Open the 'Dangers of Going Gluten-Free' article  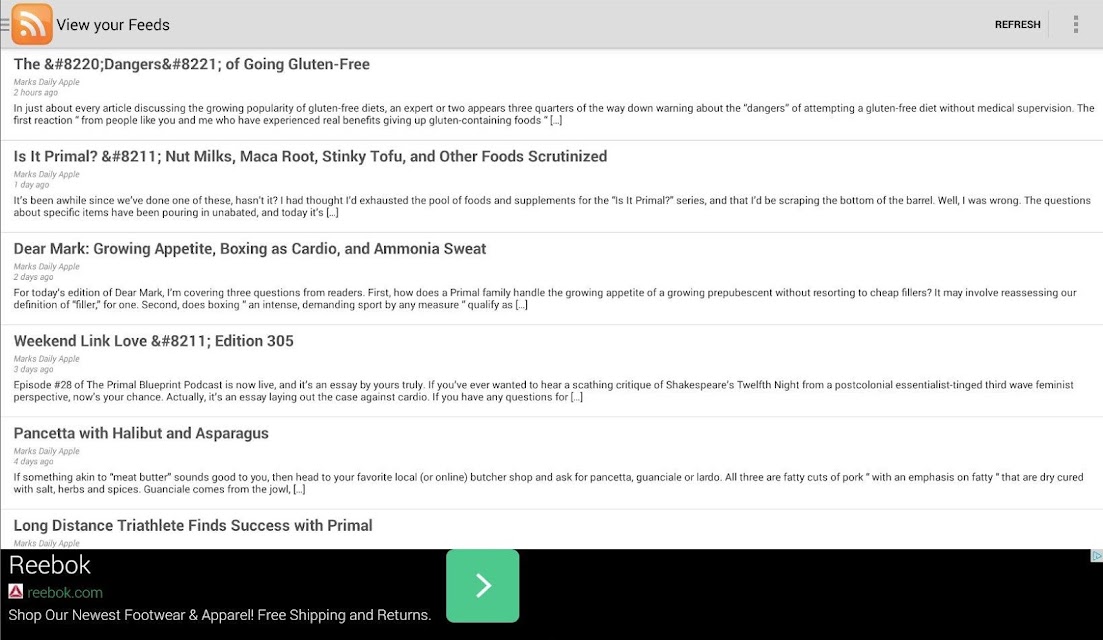191,64
